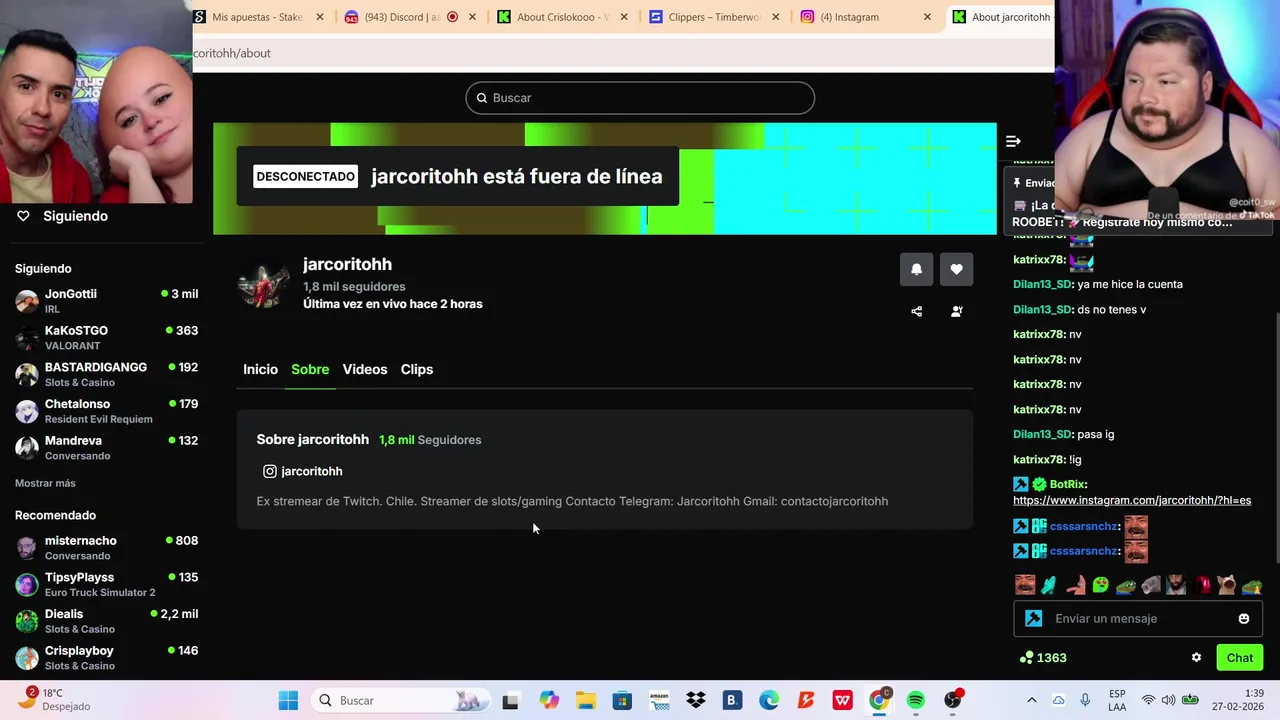
Task: Select the praying hands quick emote
Action: 1050,585
